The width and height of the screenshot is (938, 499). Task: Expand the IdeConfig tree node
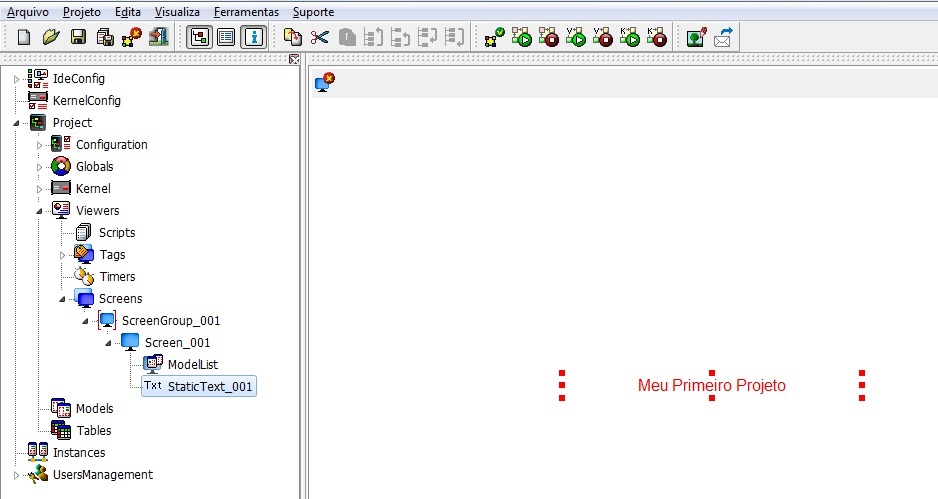tap(17, 79)
